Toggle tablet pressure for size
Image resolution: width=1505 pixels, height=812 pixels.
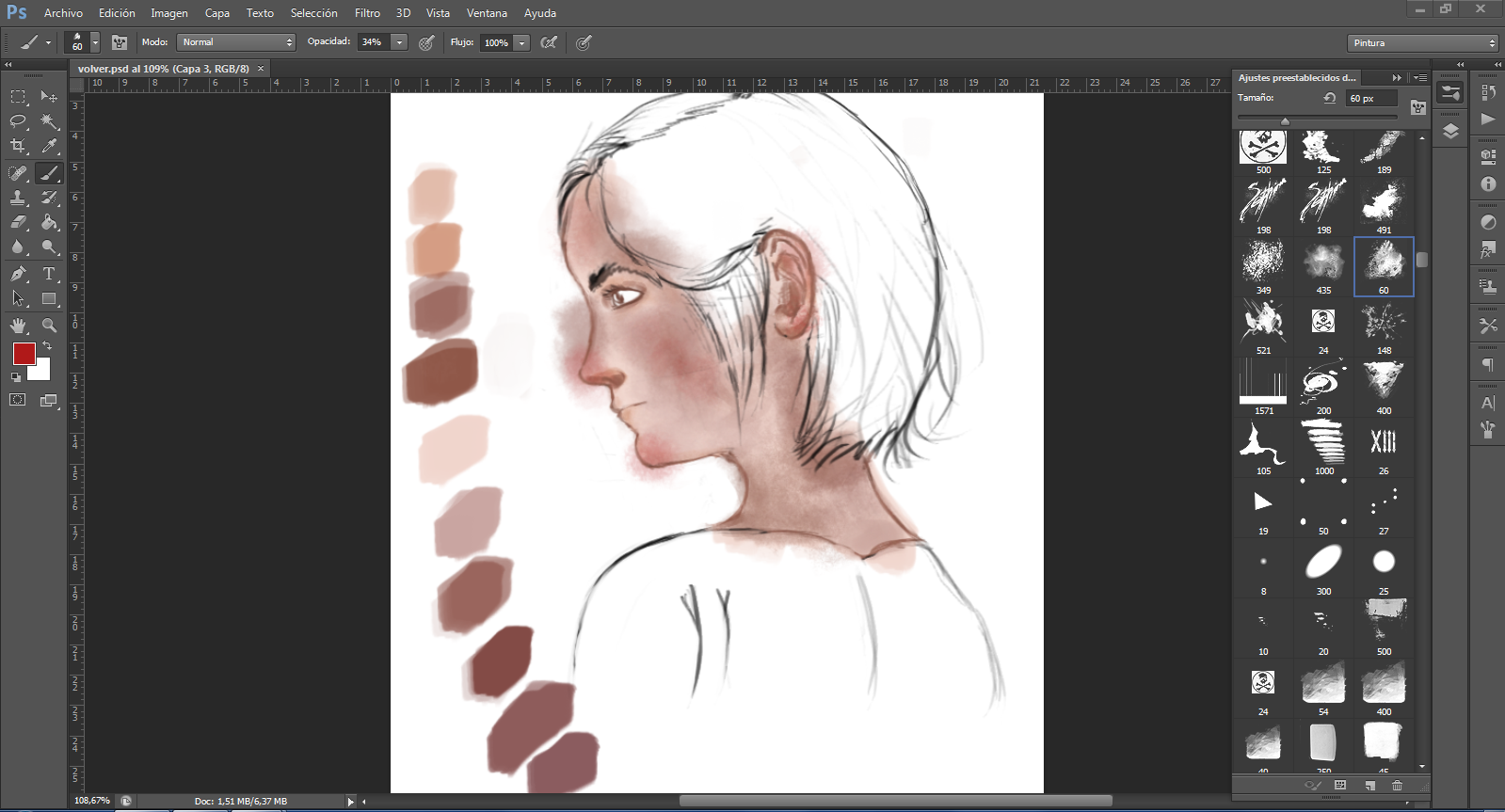pos(584,42)
